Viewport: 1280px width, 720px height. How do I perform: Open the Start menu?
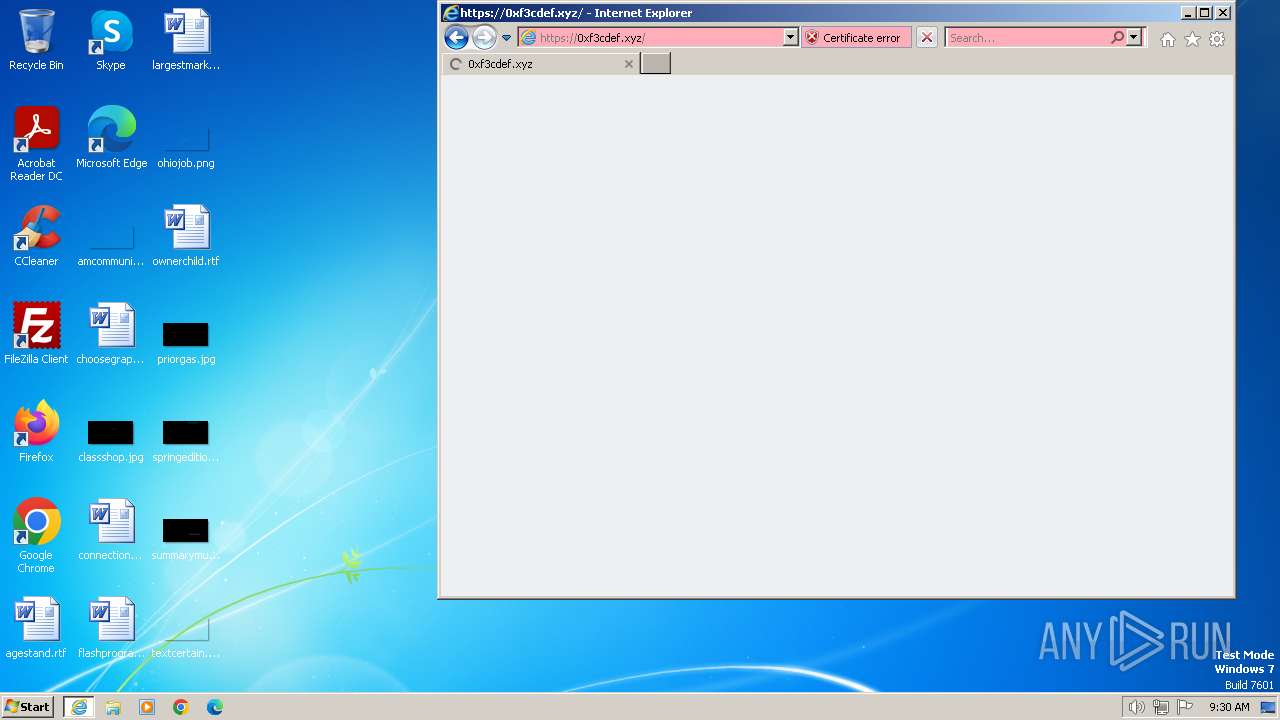28,707
